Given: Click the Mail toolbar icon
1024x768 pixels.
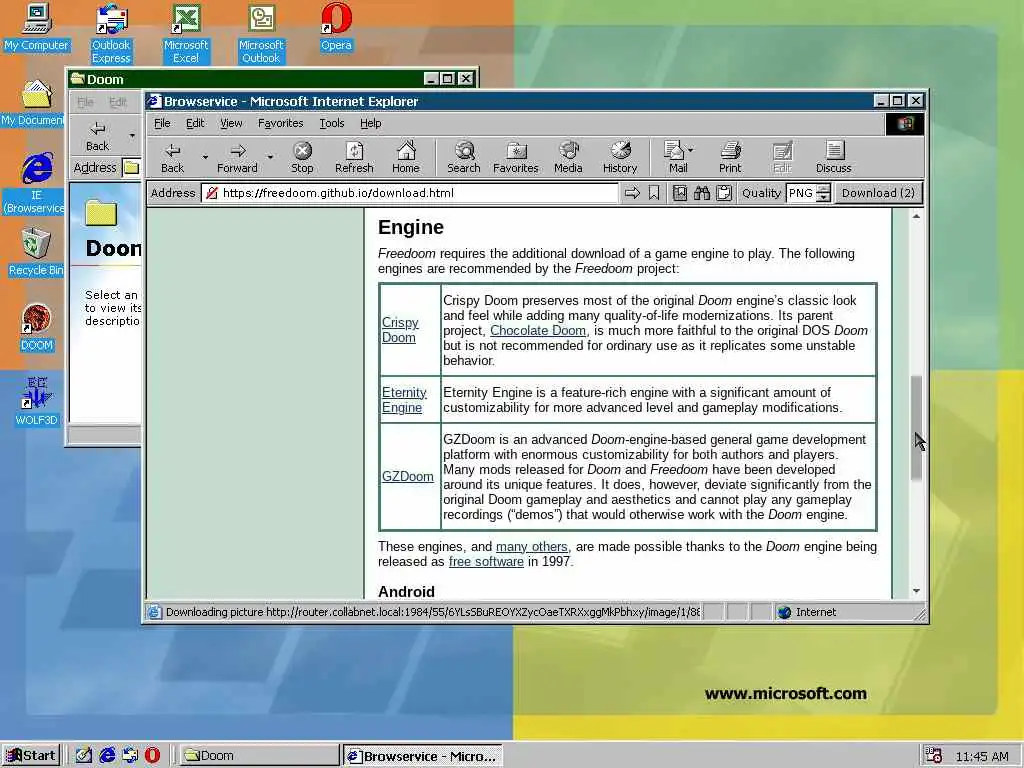Looking at the screenshot, I should click(x=675, y=157).
